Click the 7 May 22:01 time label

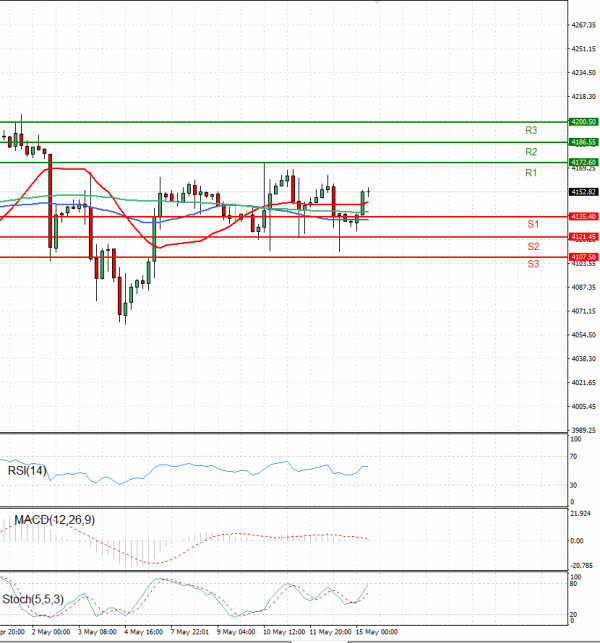tap(190, 632)
